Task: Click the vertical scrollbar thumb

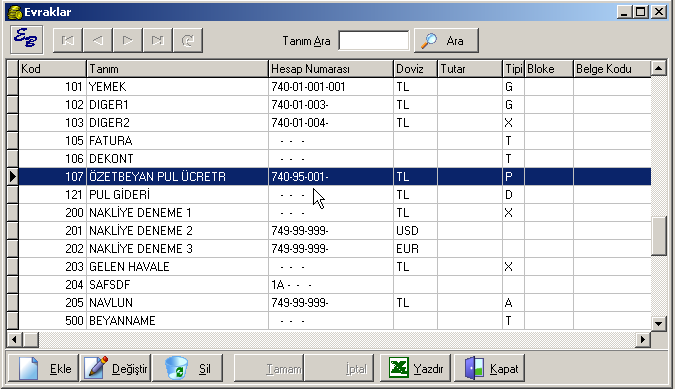Action: pos(659,236)
